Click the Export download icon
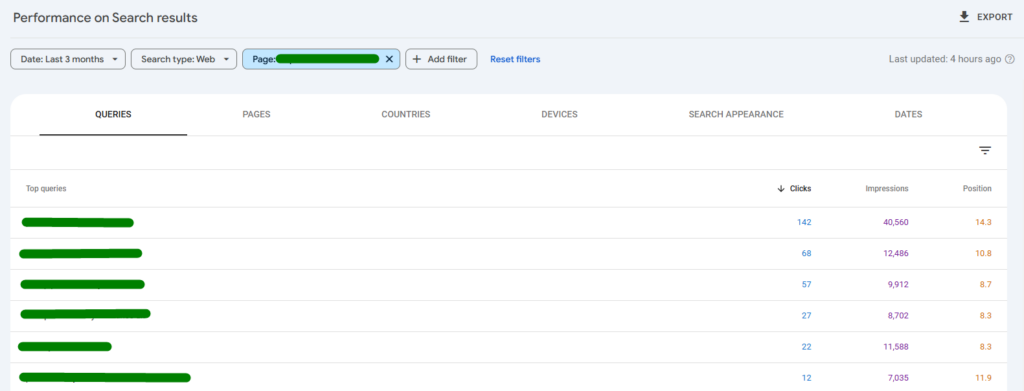 (x=964, y=18)
